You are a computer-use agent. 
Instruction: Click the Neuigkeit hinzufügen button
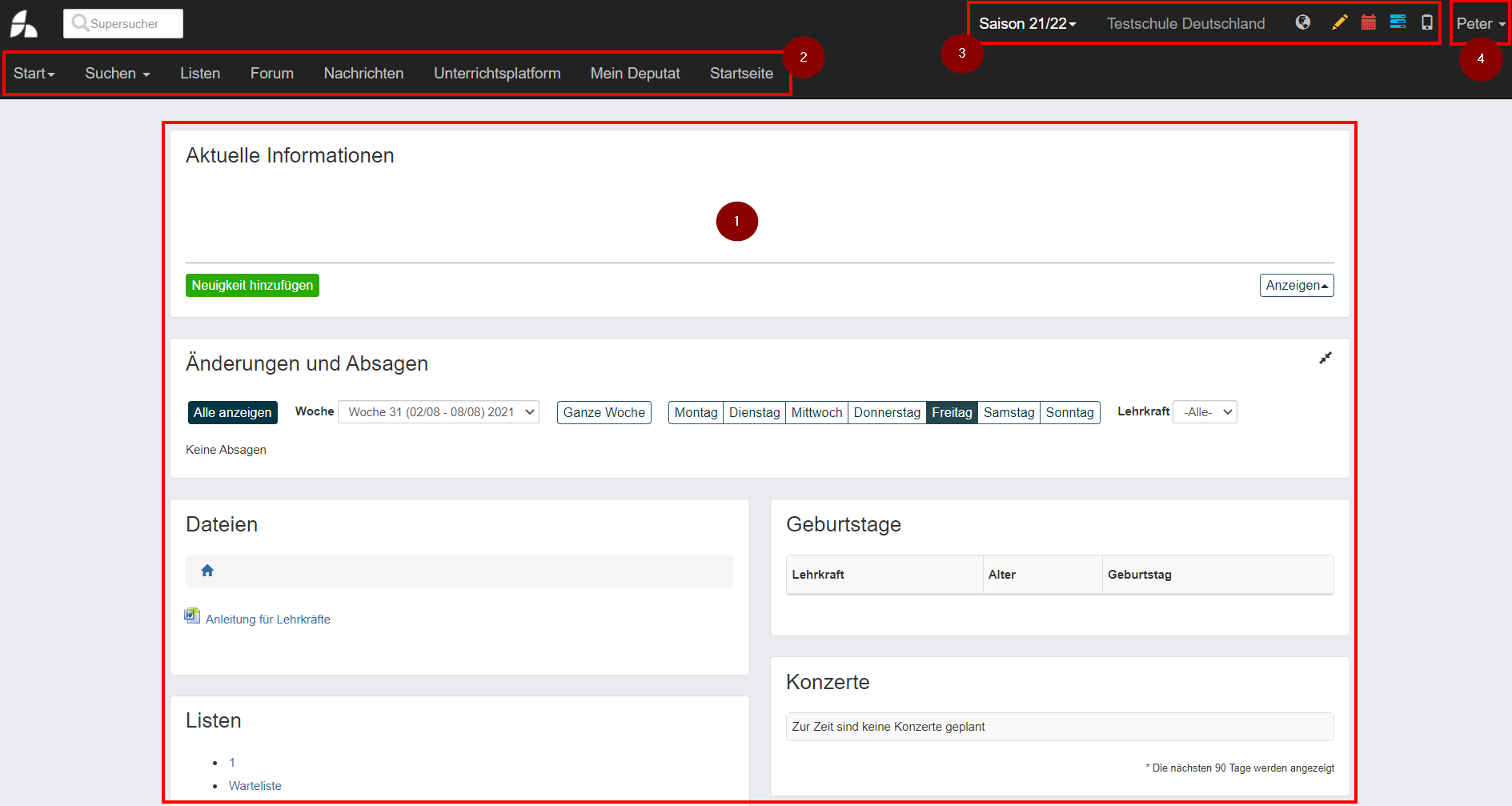(252, 286)
